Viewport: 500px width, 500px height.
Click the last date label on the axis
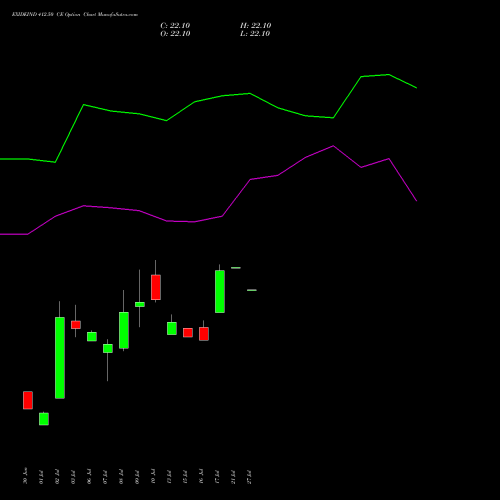249,477
